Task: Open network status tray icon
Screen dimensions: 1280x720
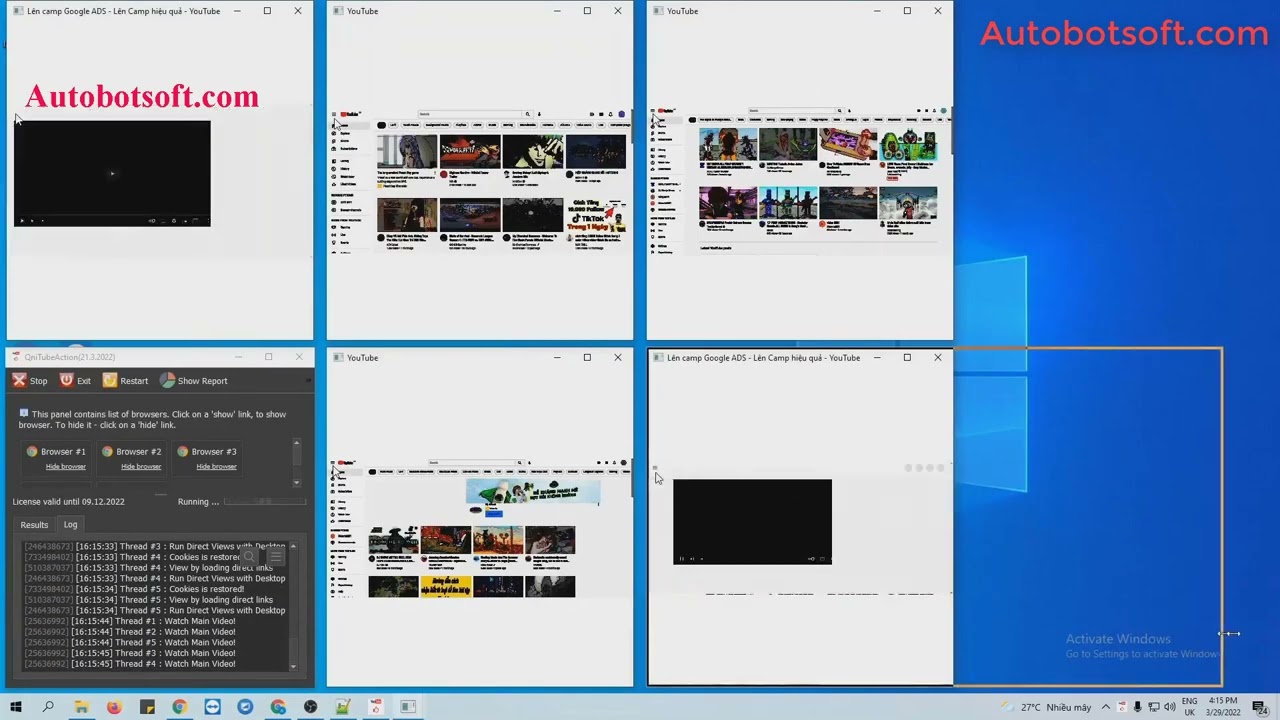Action: (x=1153, y=707)
